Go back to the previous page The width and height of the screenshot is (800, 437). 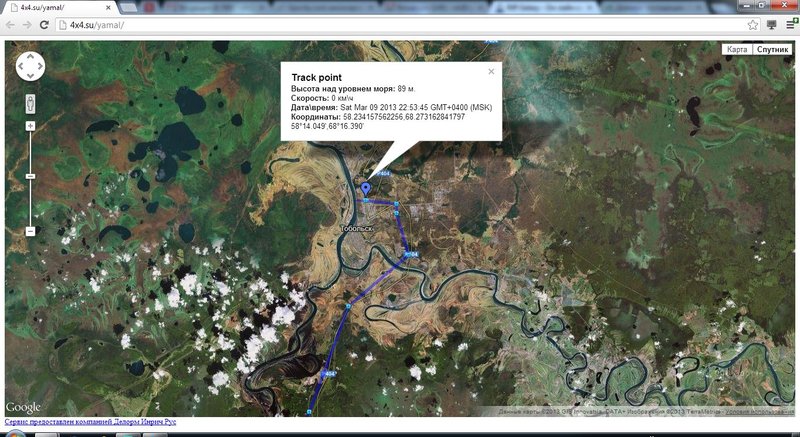[11, 24]
